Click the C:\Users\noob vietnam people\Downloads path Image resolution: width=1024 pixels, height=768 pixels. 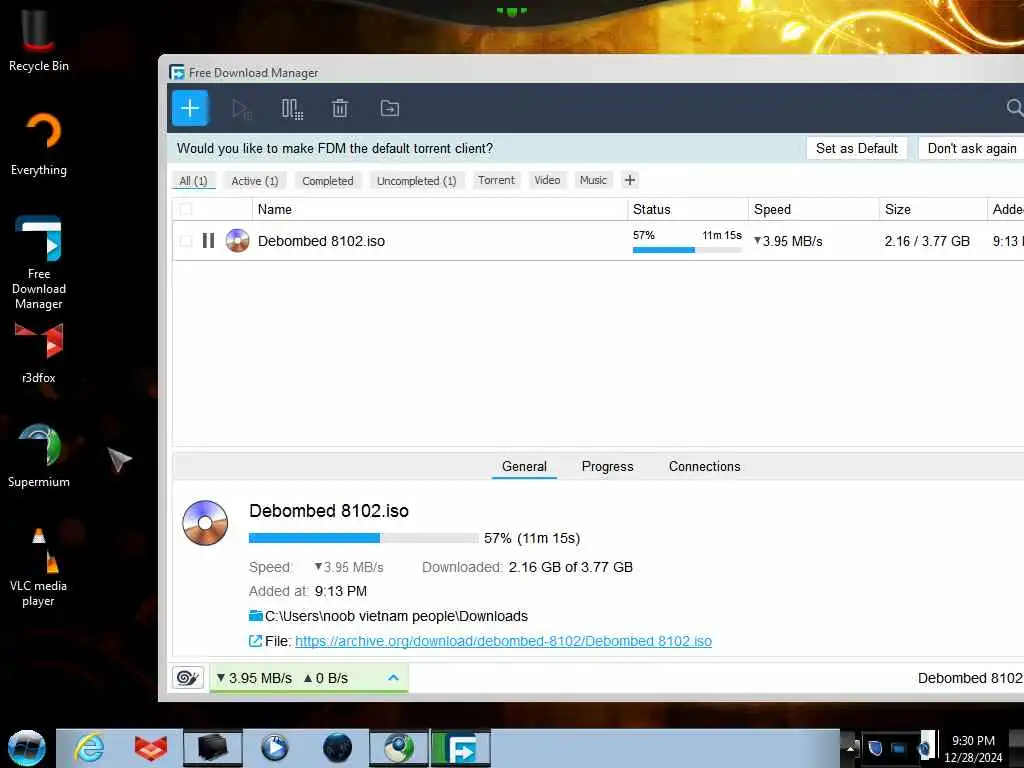(x=396, y=616)
